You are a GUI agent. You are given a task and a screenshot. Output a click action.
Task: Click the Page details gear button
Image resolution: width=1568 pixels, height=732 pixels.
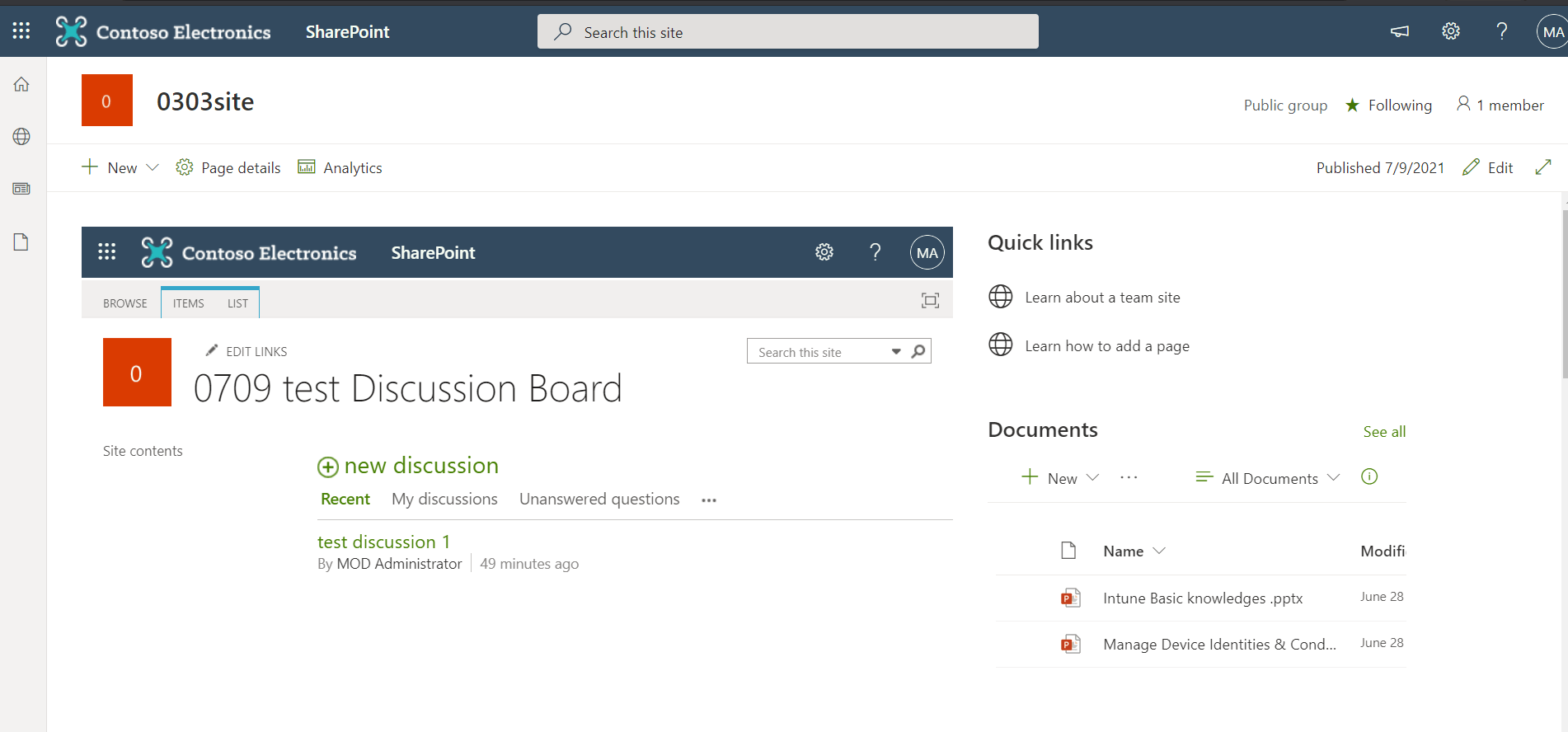[x=228, y=167]
